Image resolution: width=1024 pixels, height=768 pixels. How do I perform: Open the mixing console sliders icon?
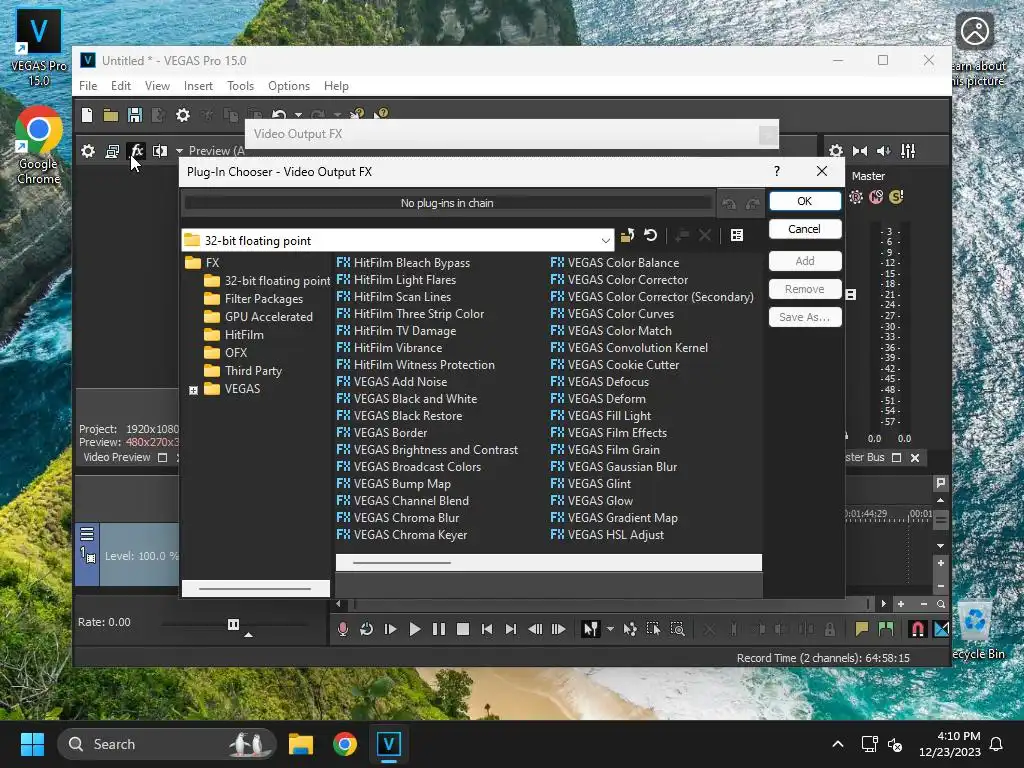pyautogui.click(x=908, y=151)
